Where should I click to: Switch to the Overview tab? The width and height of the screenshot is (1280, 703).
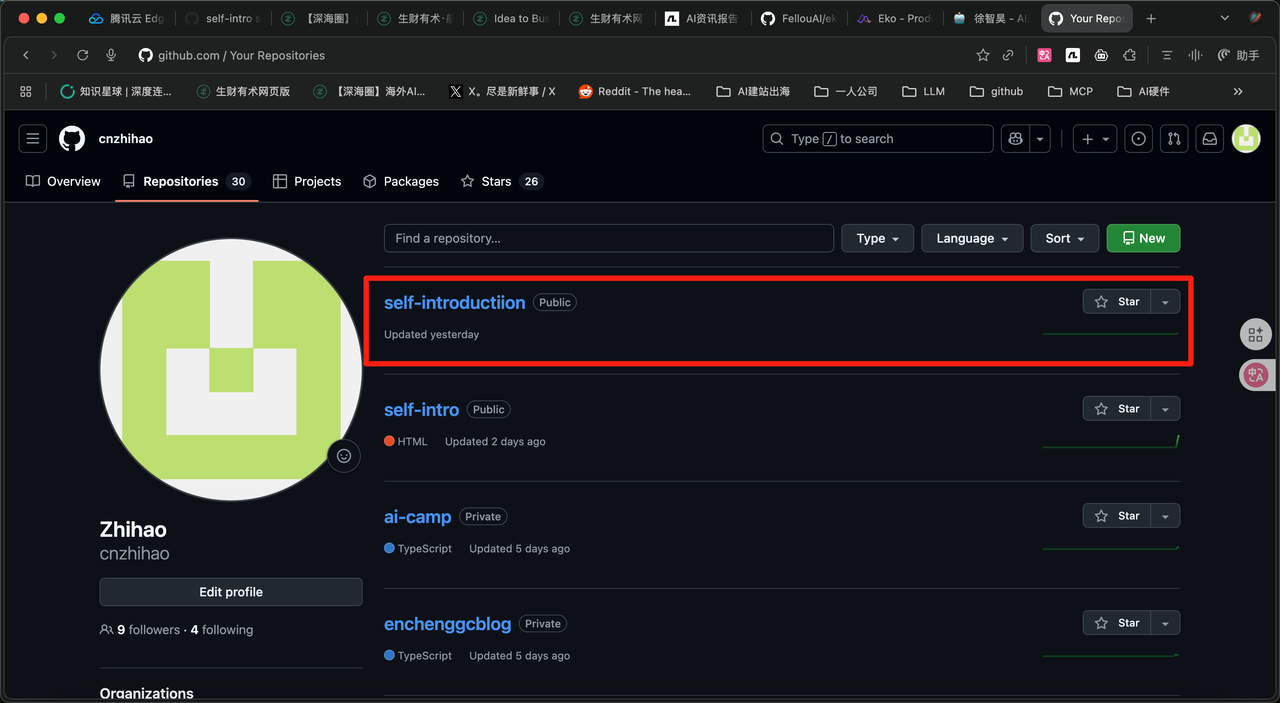tap(63, 181)
